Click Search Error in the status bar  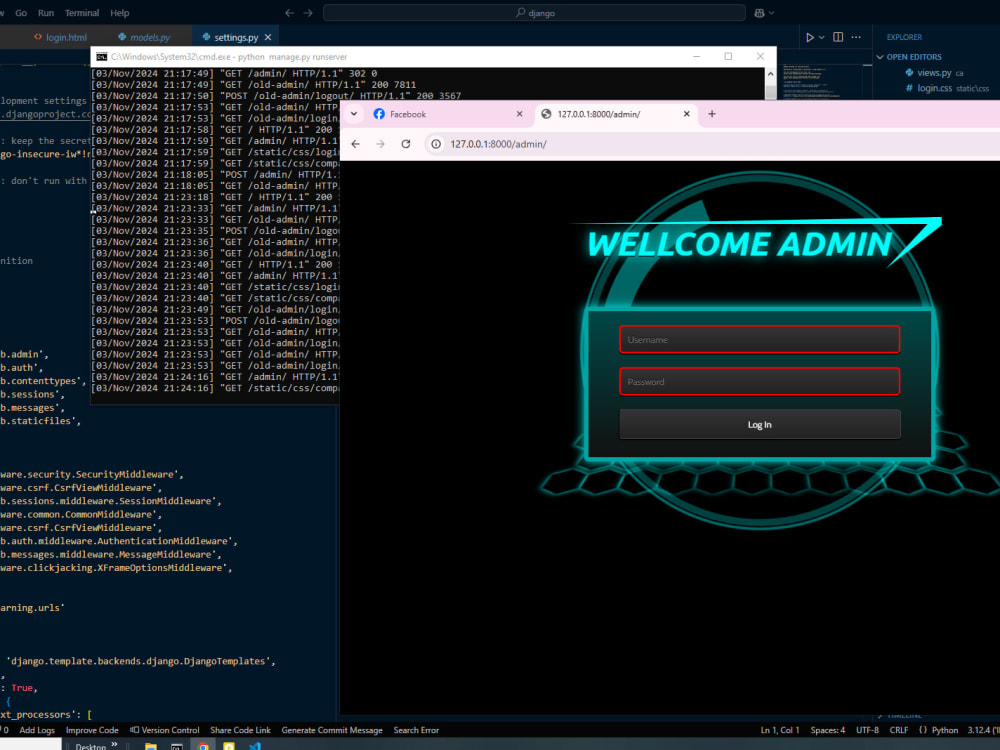416,730
